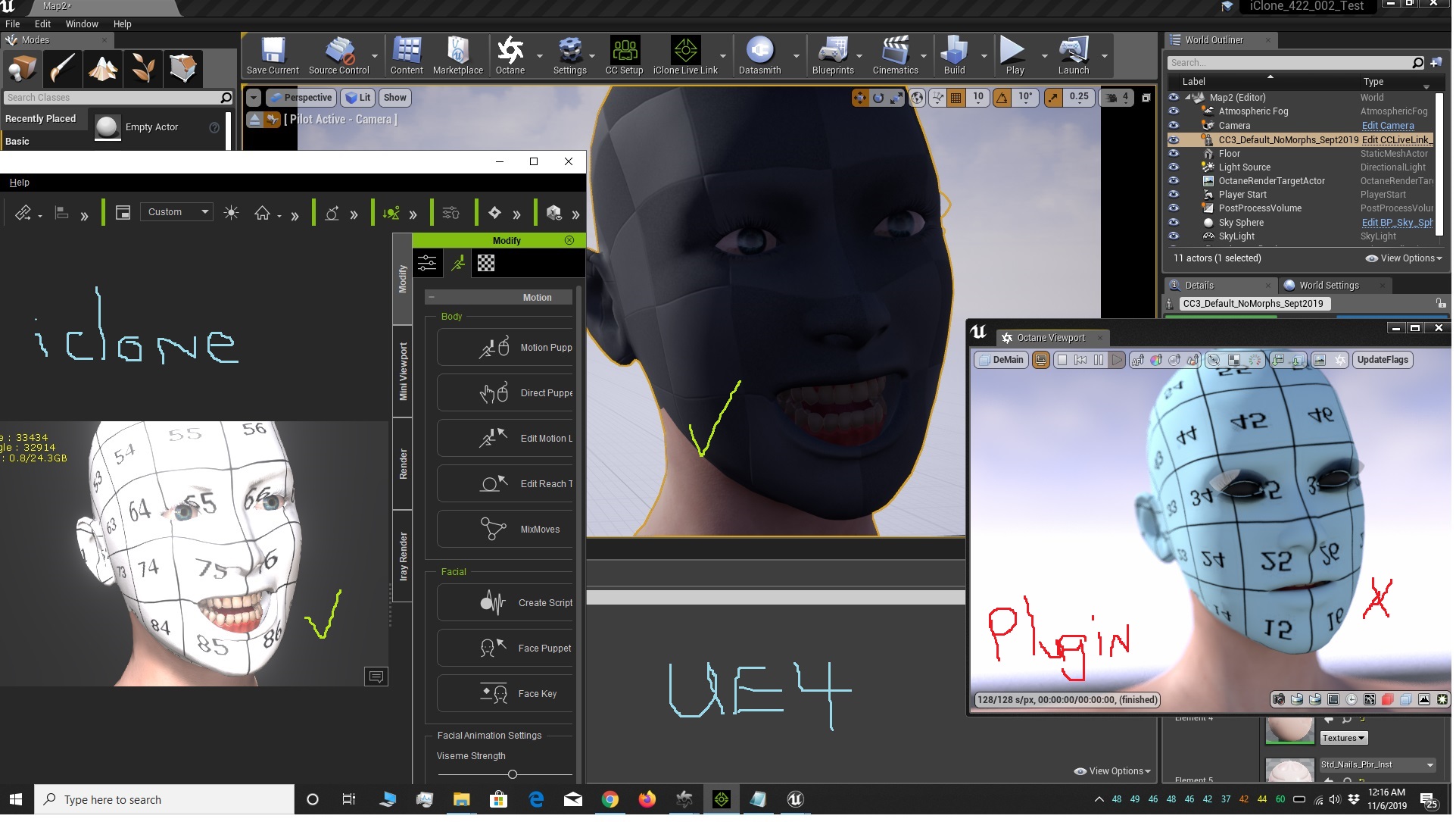Expand the Textures dropdown in Details
This screenshot has width=1456, height=822.
pyautogui.click(x=1344, y=738)
